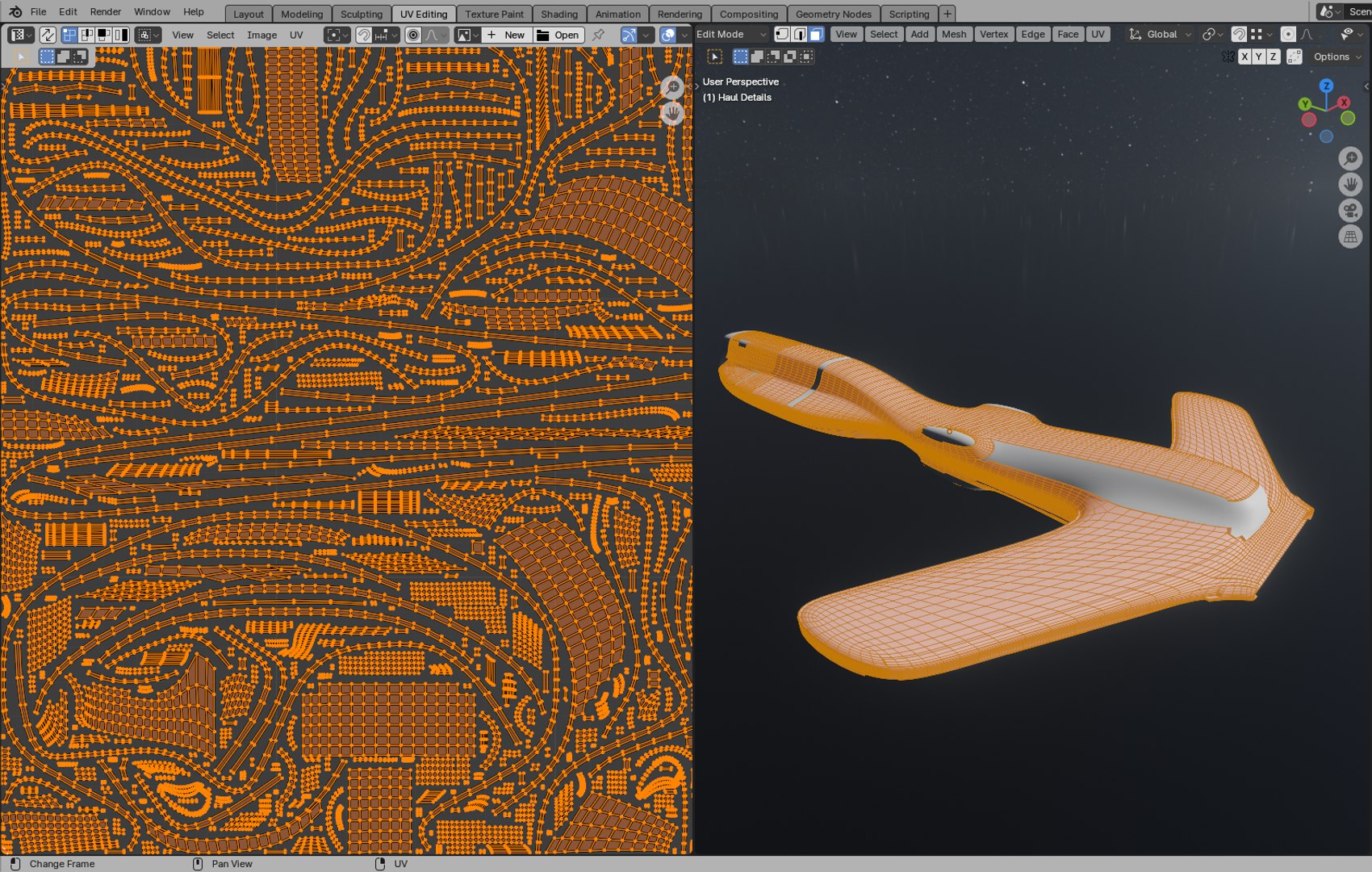Click the blue Z axis gizmo
This screenshot has height=872, width=1372.
[1326, 86]
